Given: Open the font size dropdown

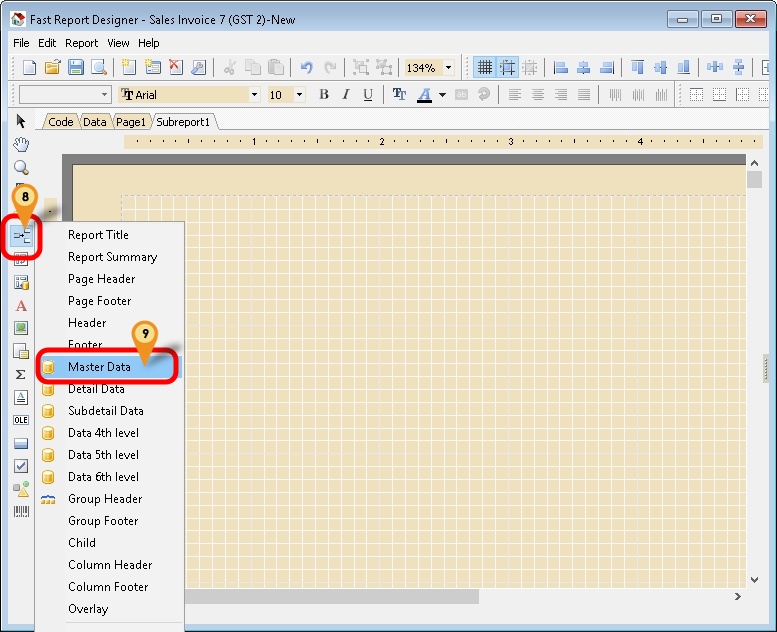Looking at the screenshot, I should pyautogui.click(x=299, y=95).
